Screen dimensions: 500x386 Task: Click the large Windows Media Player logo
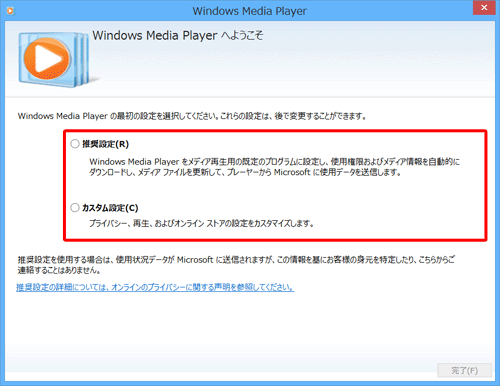point(53,60)
